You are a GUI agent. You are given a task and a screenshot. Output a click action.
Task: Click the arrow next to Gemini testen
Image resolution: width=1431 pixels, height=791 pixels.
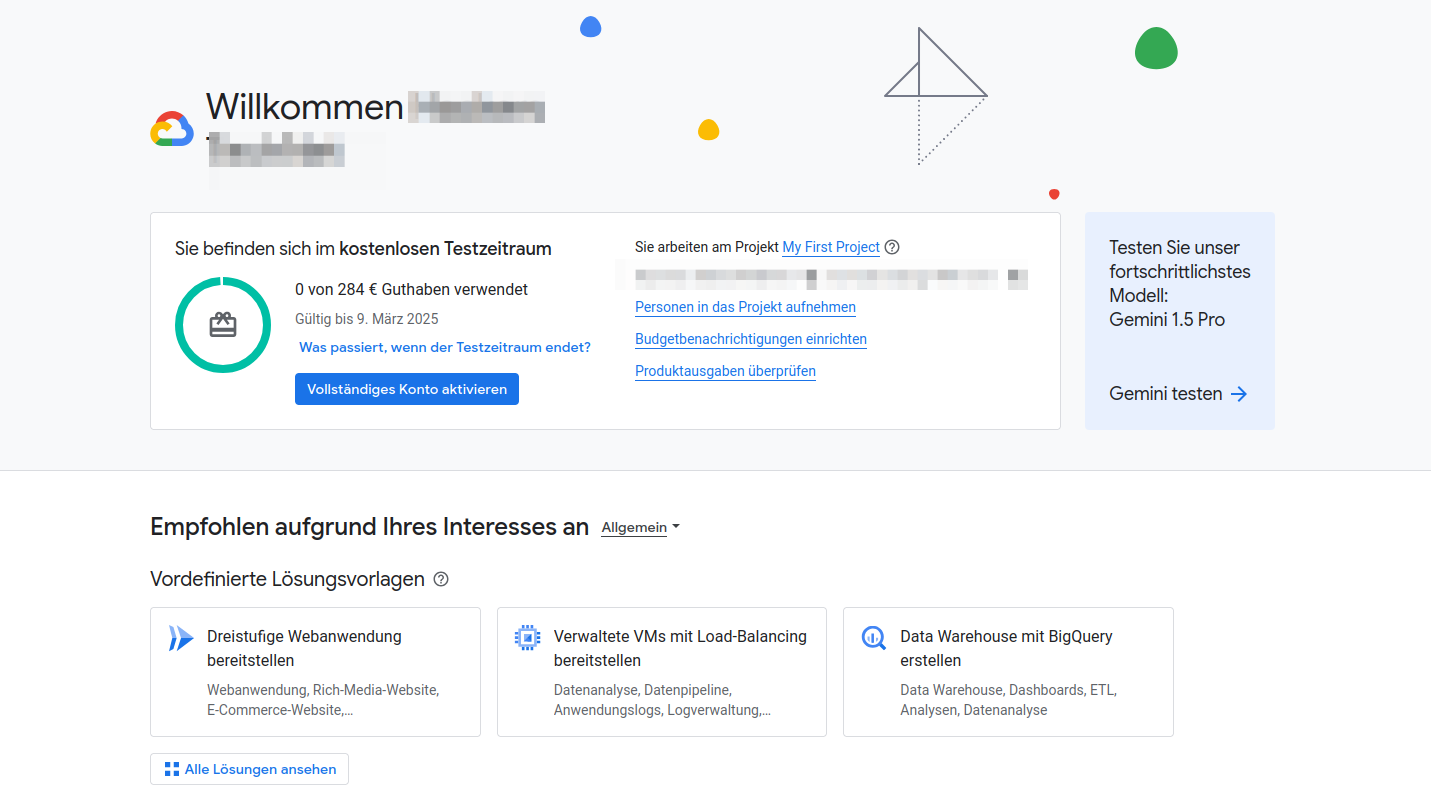tap(1239, 394)
